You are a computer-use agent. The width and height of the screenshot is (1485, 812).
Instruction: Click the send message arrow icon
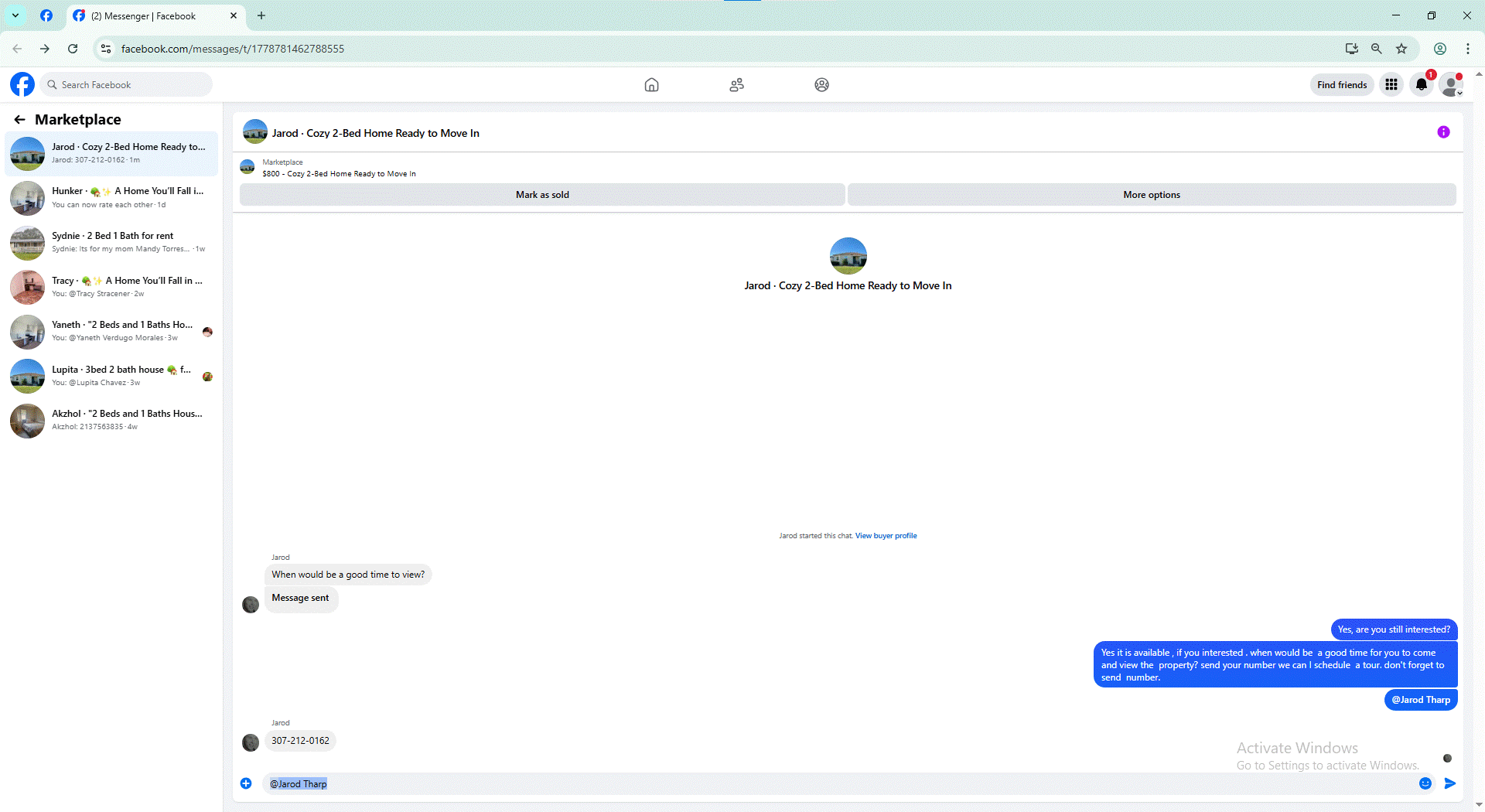(x=1450, y=783)
